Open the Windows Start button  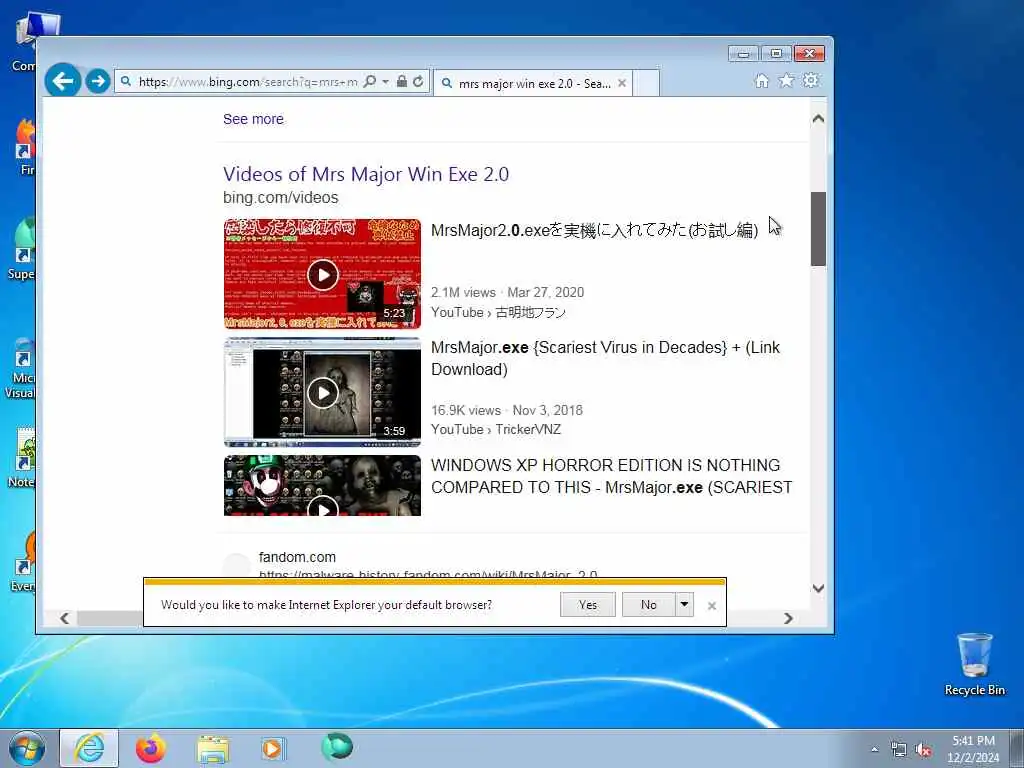click(27, 748)
